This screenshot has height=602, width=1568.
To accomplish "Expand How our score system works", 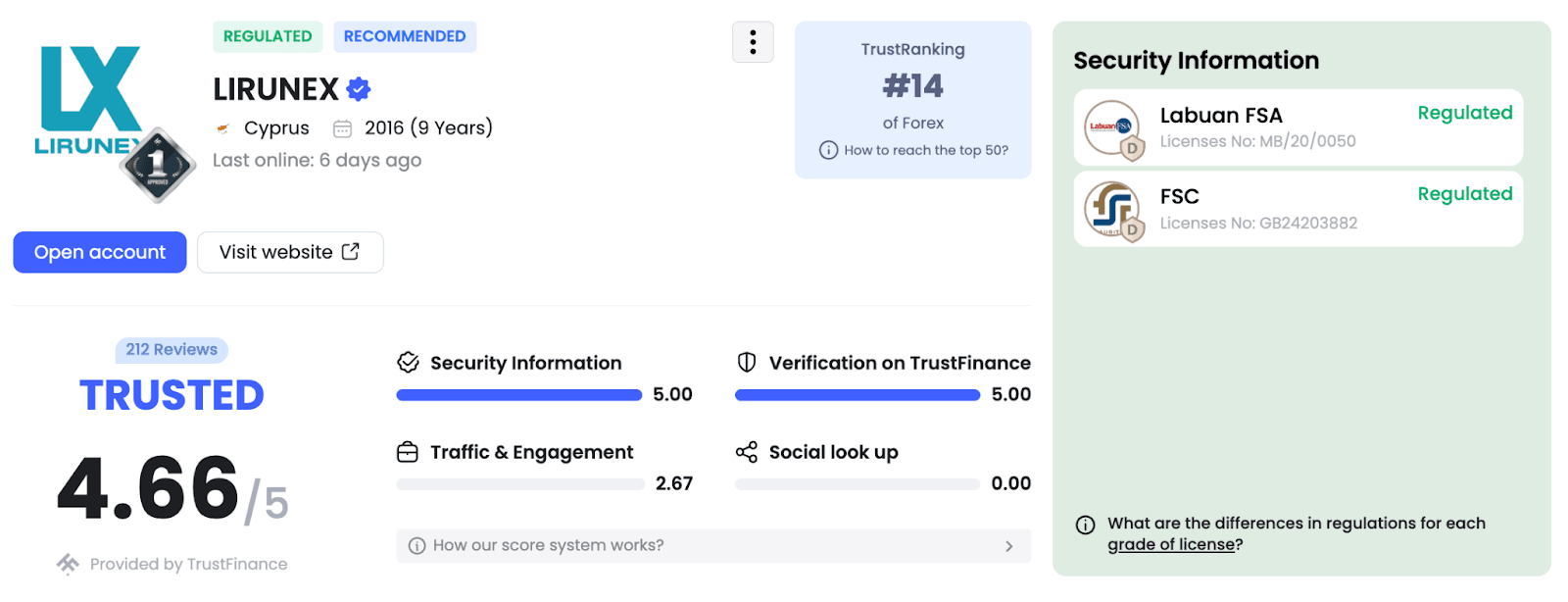I will tap(713, 546).
